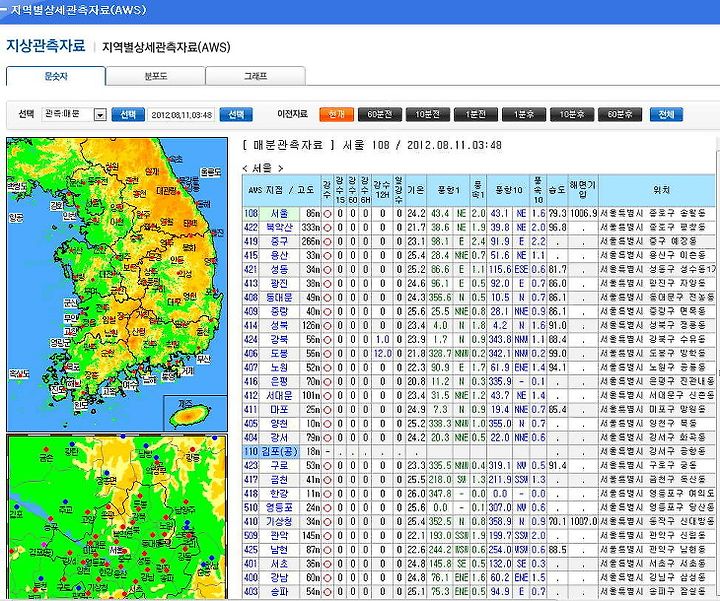
Task: Advance with the 60분후 button
Action: [620, 114]
